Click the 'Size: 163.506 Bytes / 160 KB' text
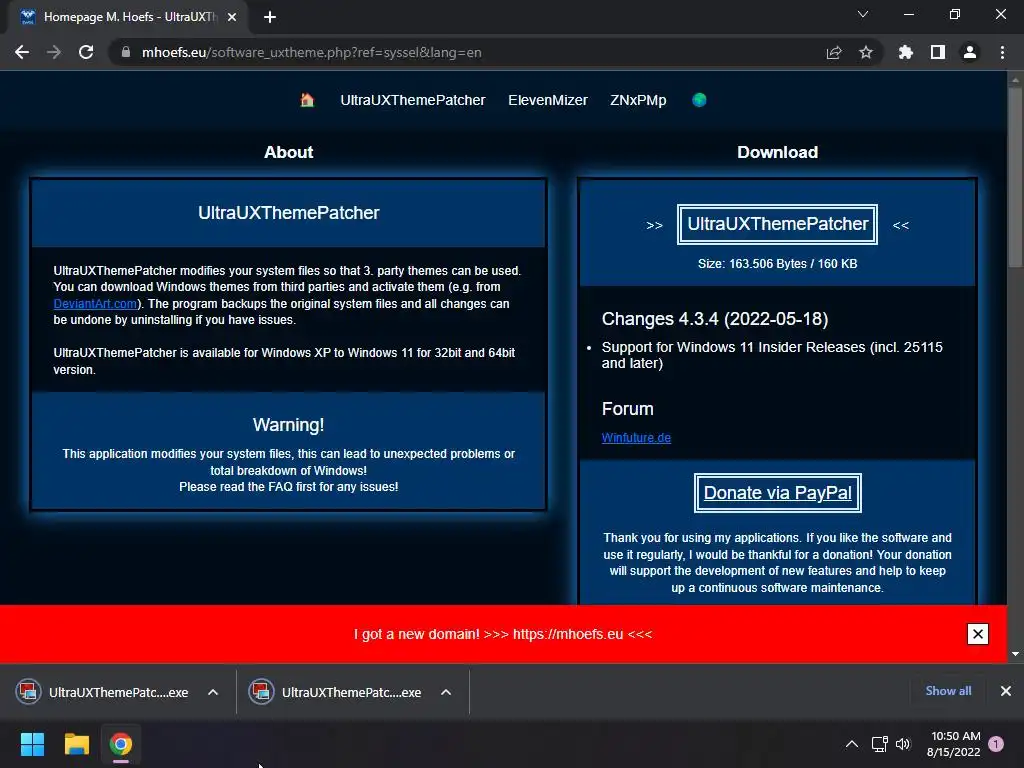 (x=777, y=264)
